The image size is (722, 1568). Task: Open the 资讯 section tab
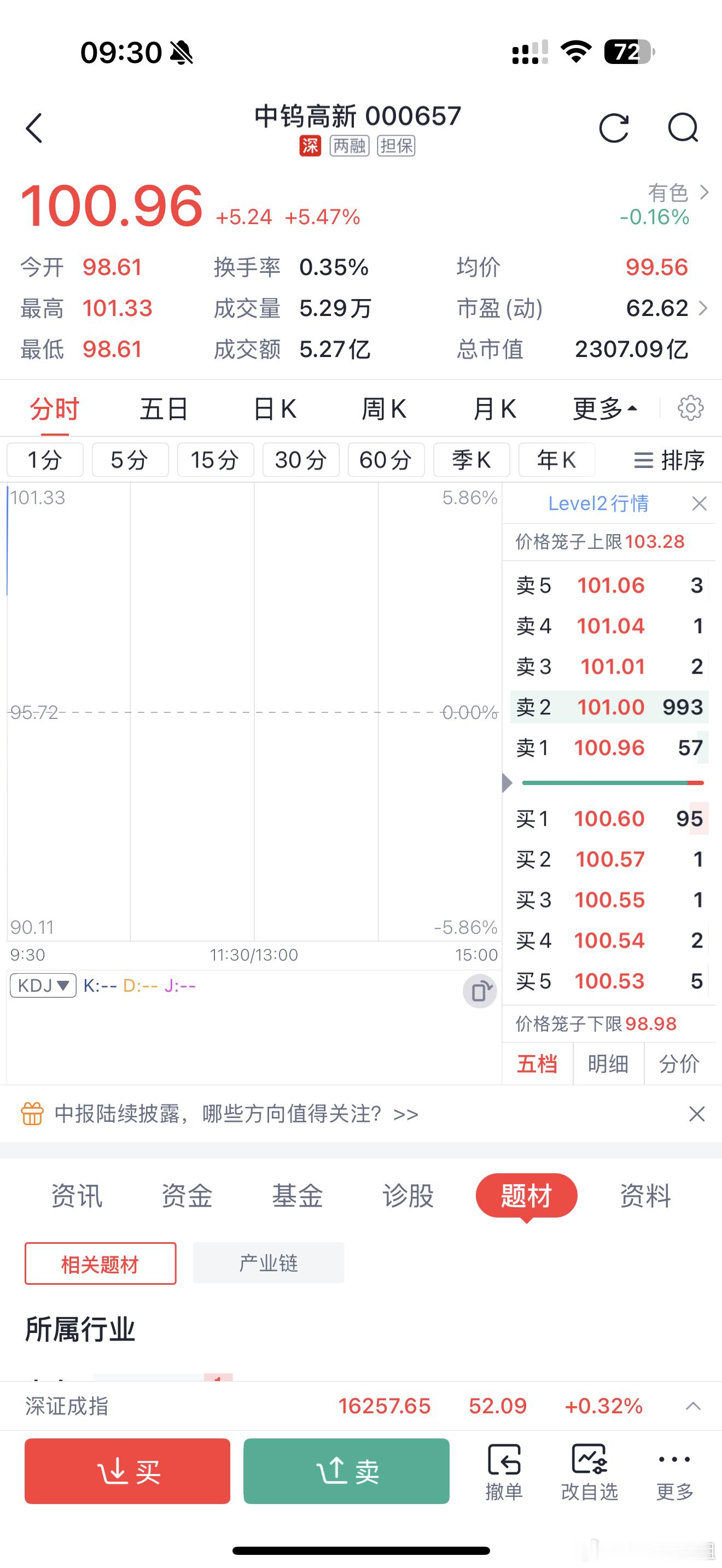pyautogui.click(x=77, y=1196)
